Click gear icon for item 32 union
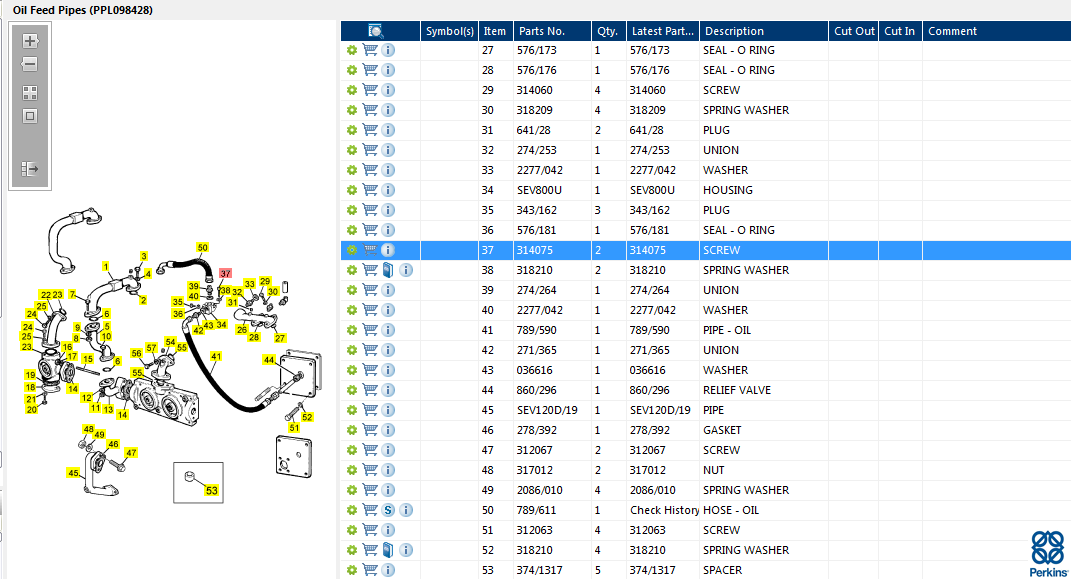This screenshot has height=579, width=1071. pyautogui.click(x=352, y=150)
